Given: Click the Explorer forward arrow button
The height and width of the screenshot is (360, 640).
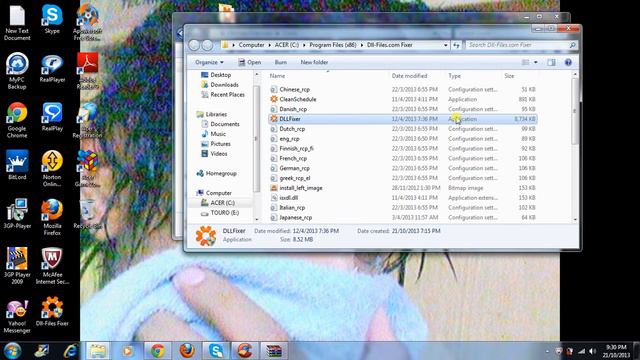Looking at the screenshot, I should click(207, 45).
